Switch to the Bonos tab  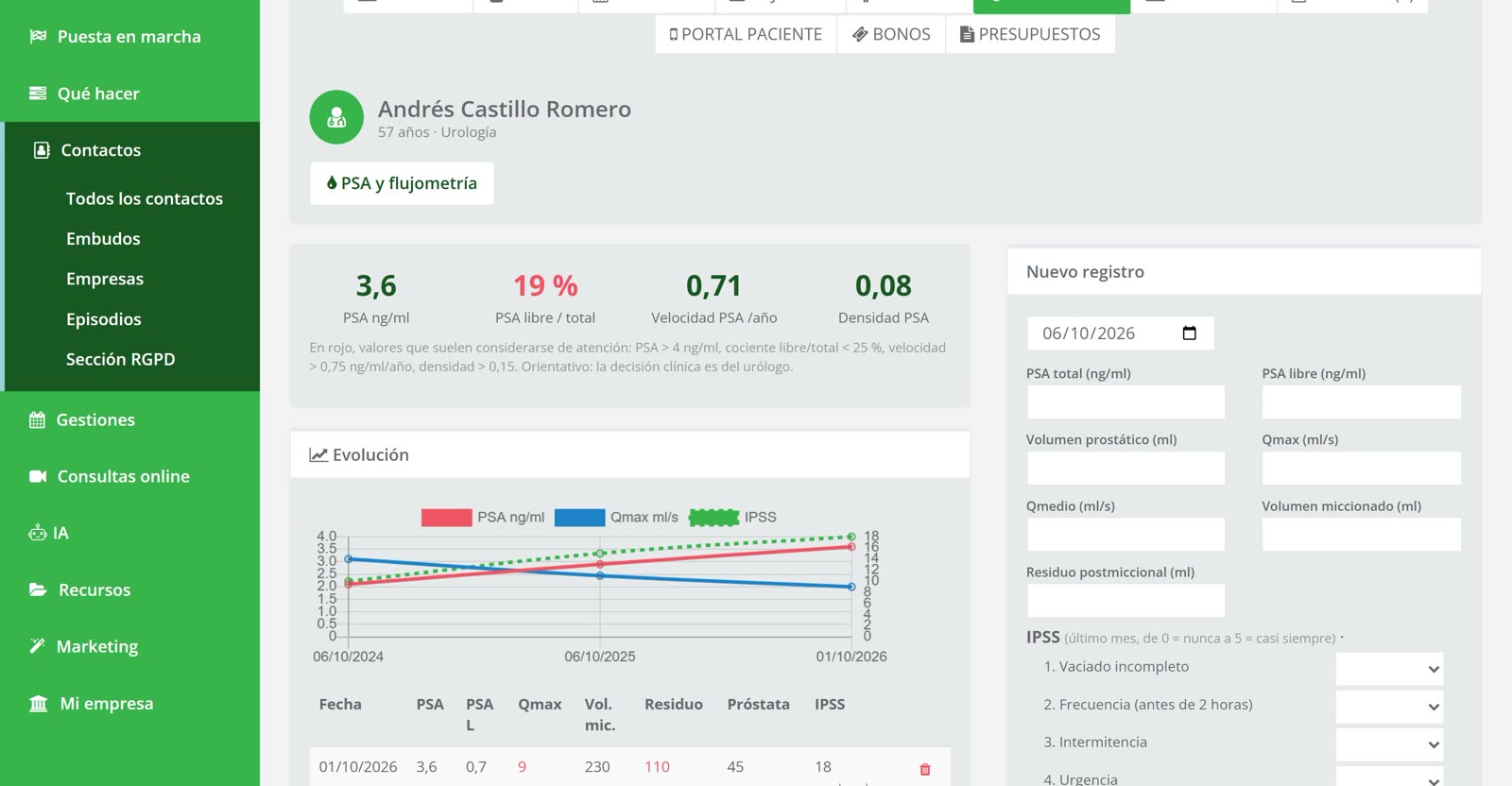click(x=891, y=34)
